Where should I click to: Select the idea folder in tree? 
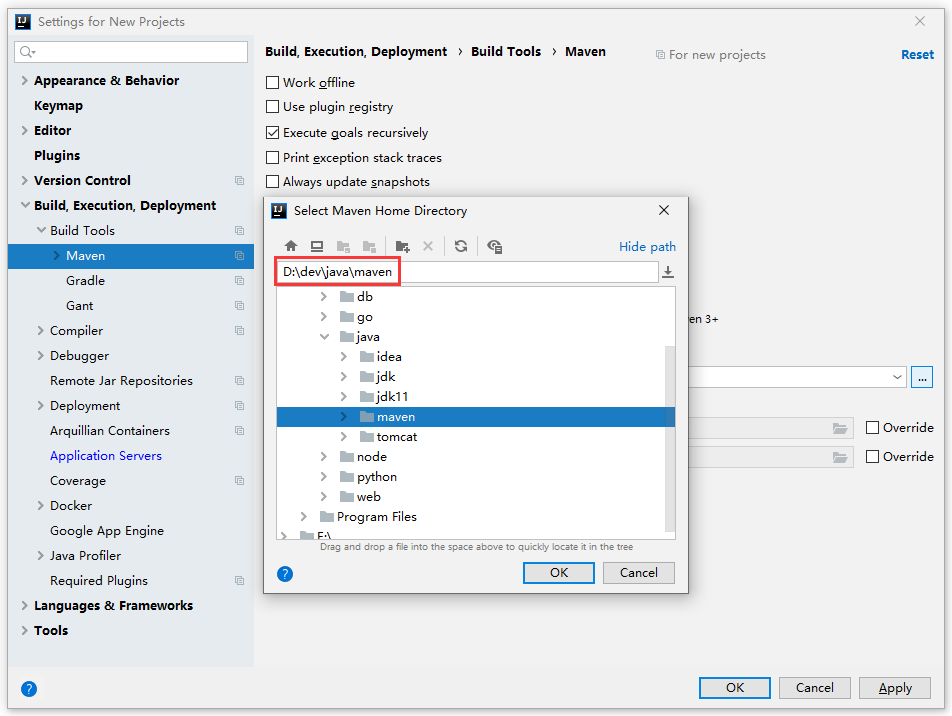point(389,356)
